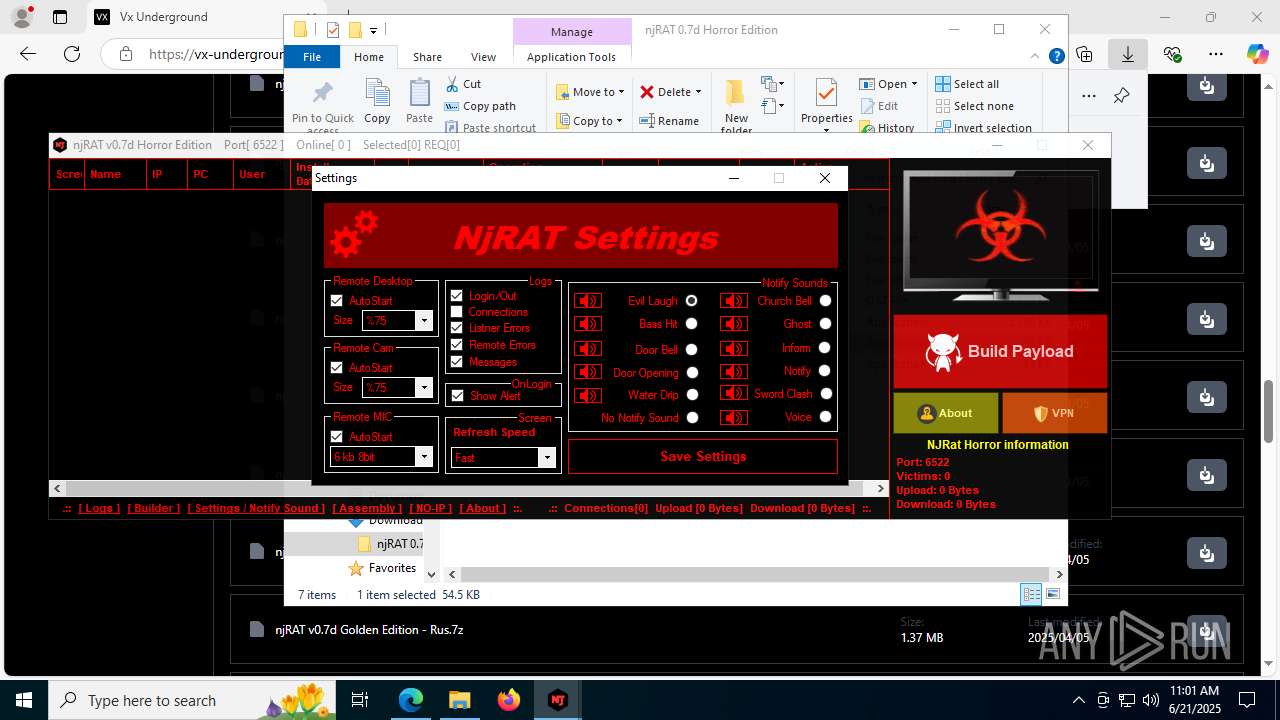Screen dimensions: 1280x720
Task: Open Remote Cam Size dropdown
Action: pyautogui.click(x=424, y=388)
